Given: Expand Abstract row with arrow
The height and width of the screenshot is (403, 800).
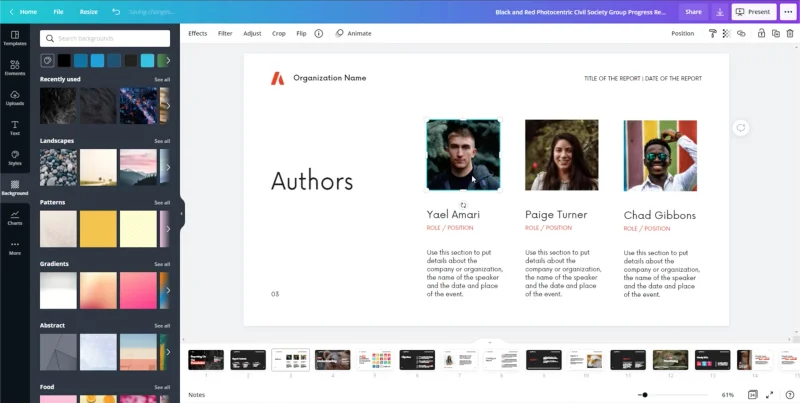Looking at the screenshot, I should (168, 352).
